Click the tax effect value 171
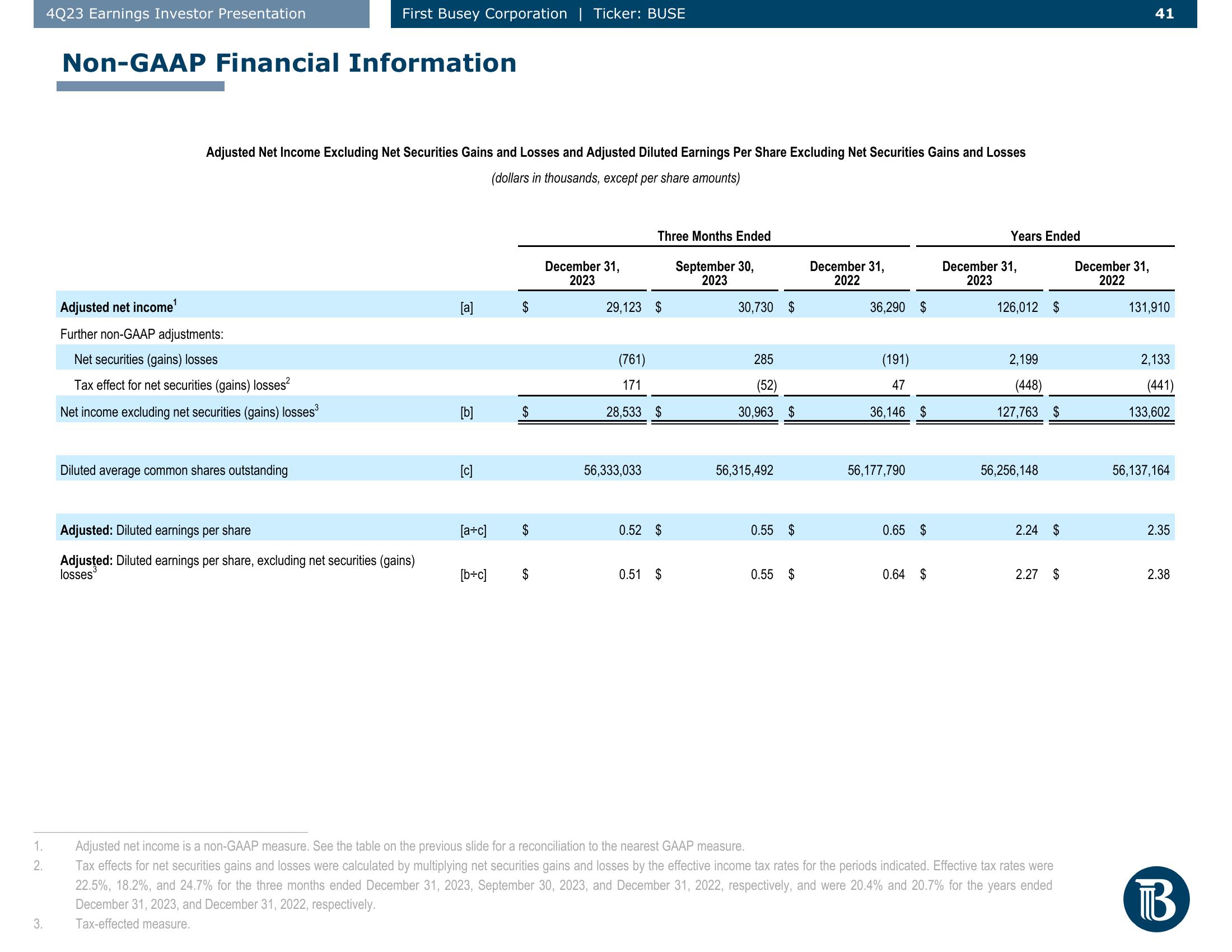1232x952 pixels. pyautogui.click(x=632, y=385)
